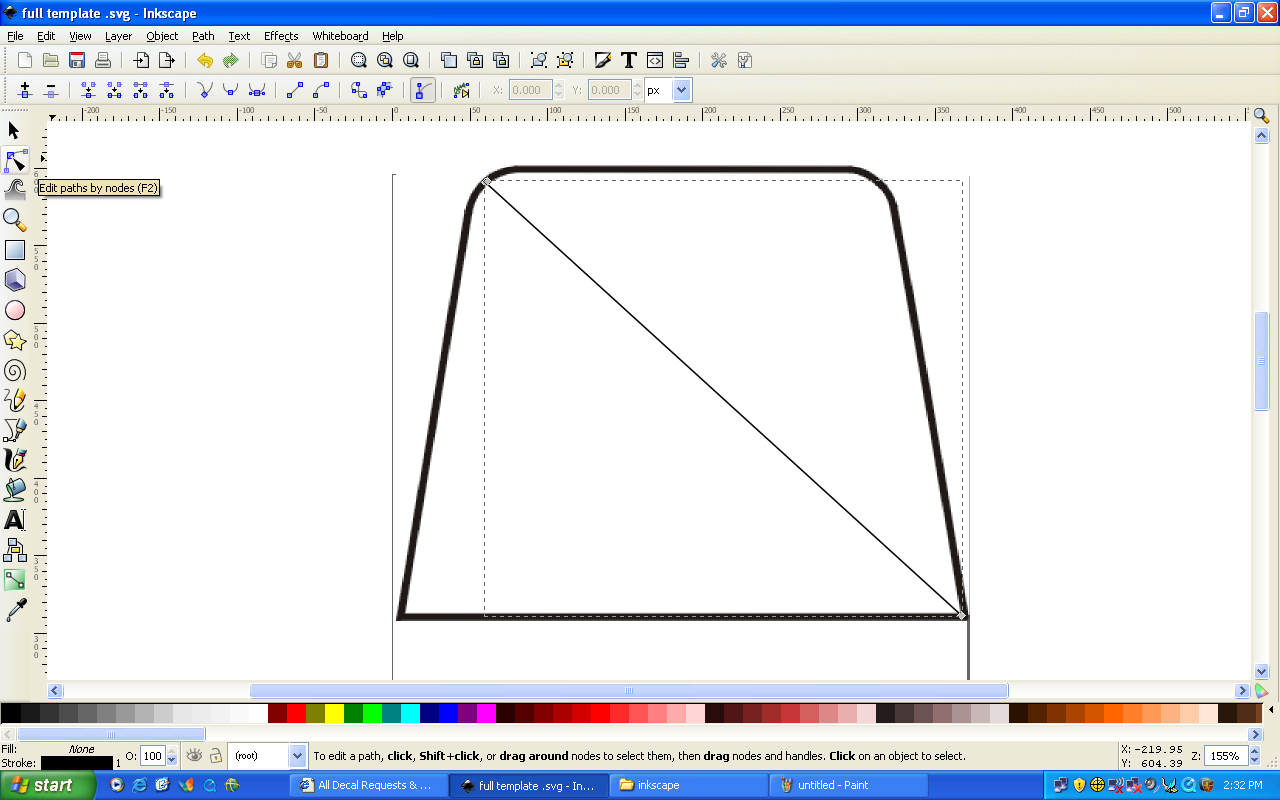Select the Selector arrow tool
Image resolution: width=1280 pixels, height=800 pixels.
(14, 130)
